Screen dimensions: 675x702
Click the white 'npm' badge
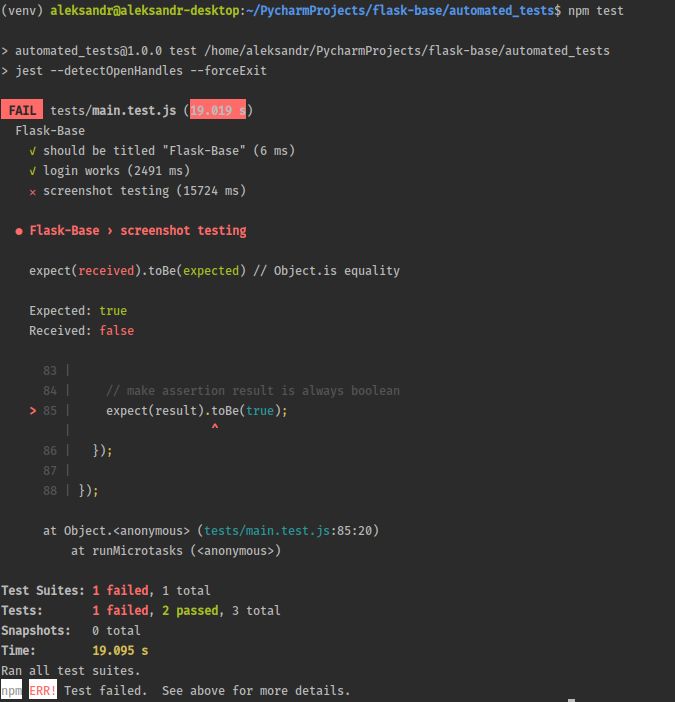pos(11,690)
